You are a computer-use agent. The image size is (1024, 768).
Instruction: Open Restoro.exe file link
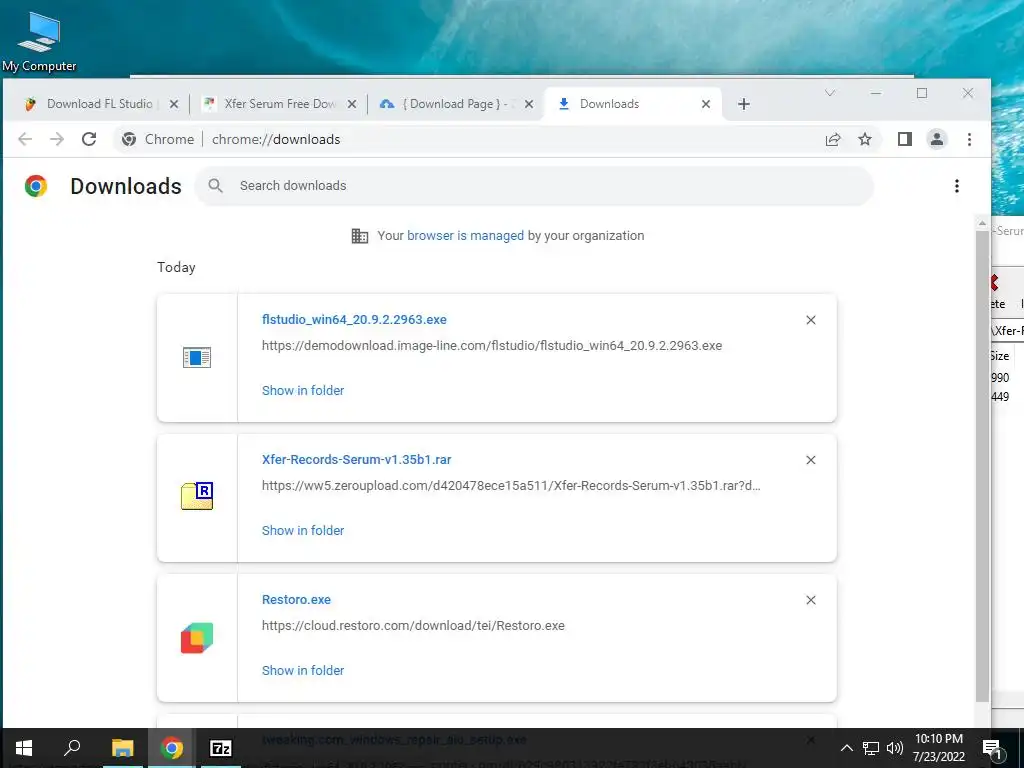pyautogui.click(x=296, y=600)
